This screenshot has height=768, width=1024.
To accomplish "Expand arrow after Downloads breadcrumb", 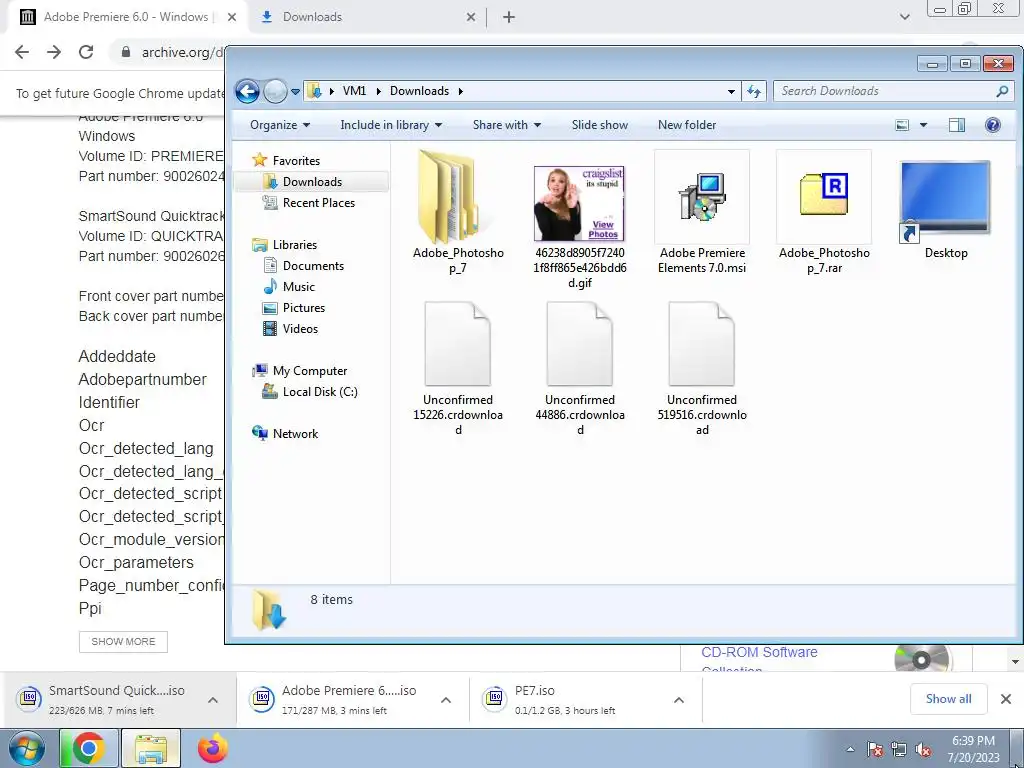I will pyautogui.click(x=461, y=91).
